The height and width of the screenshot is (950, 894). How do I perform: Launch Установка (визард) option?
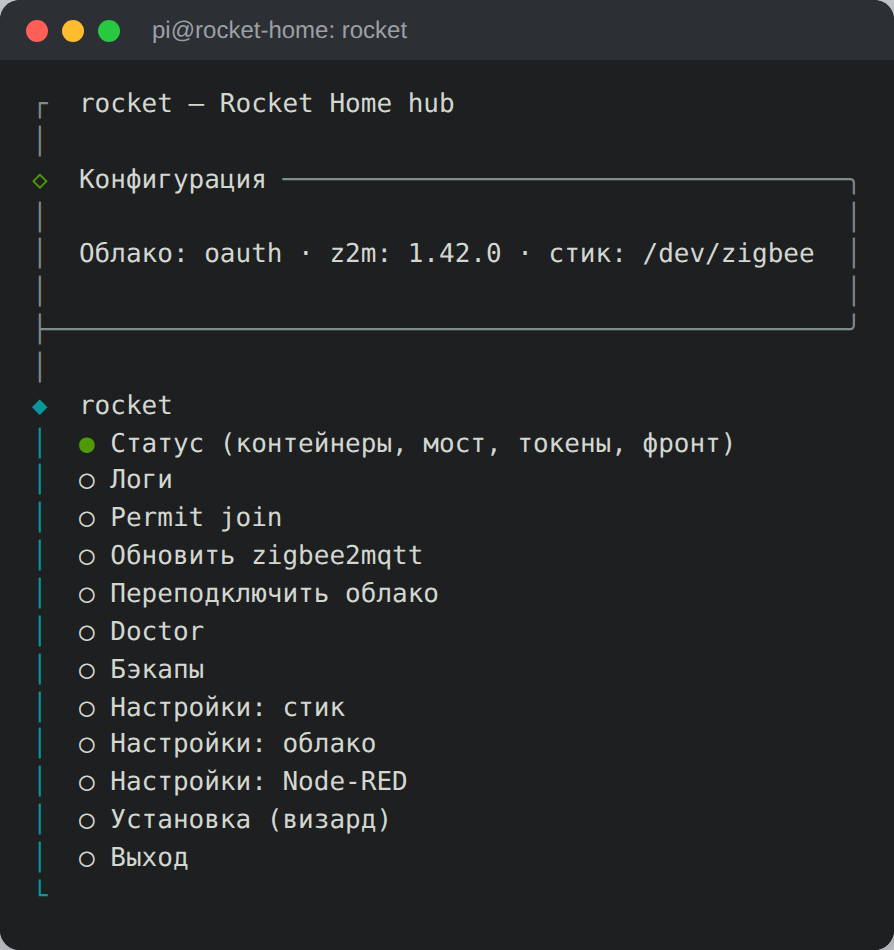[235, 820]
